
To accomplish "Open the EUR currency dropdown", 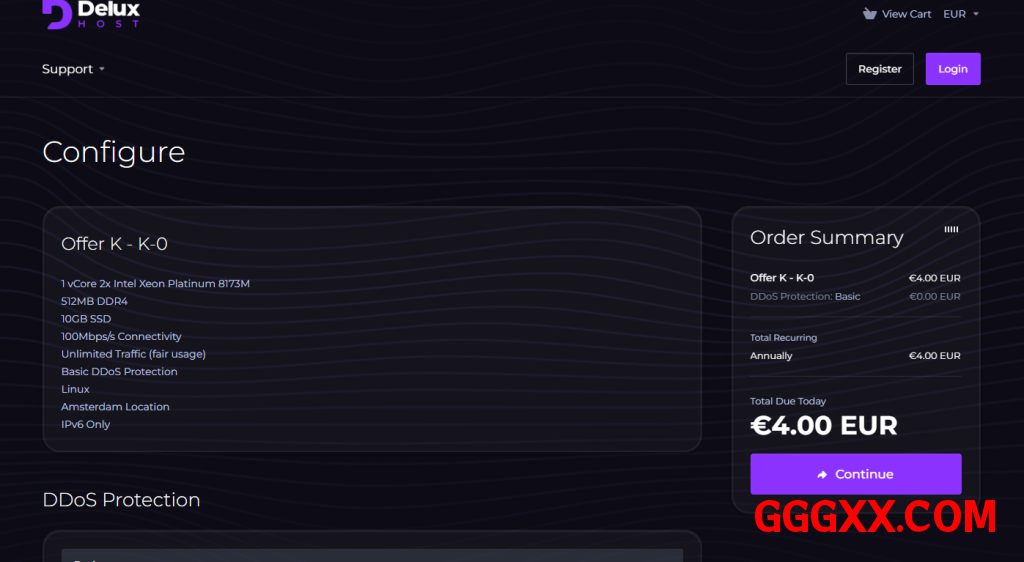I will click(x=961, y=14).
